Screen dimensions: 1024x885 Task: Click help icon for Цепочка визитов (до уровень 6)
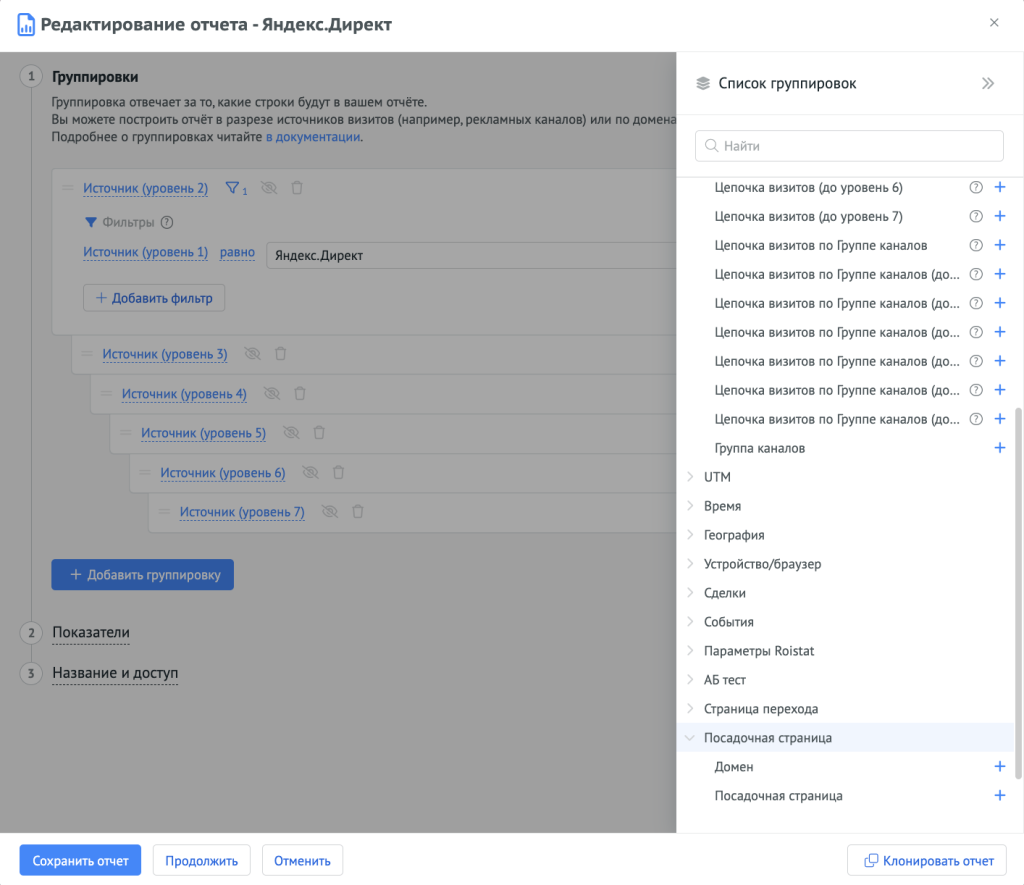coord(976,187)
